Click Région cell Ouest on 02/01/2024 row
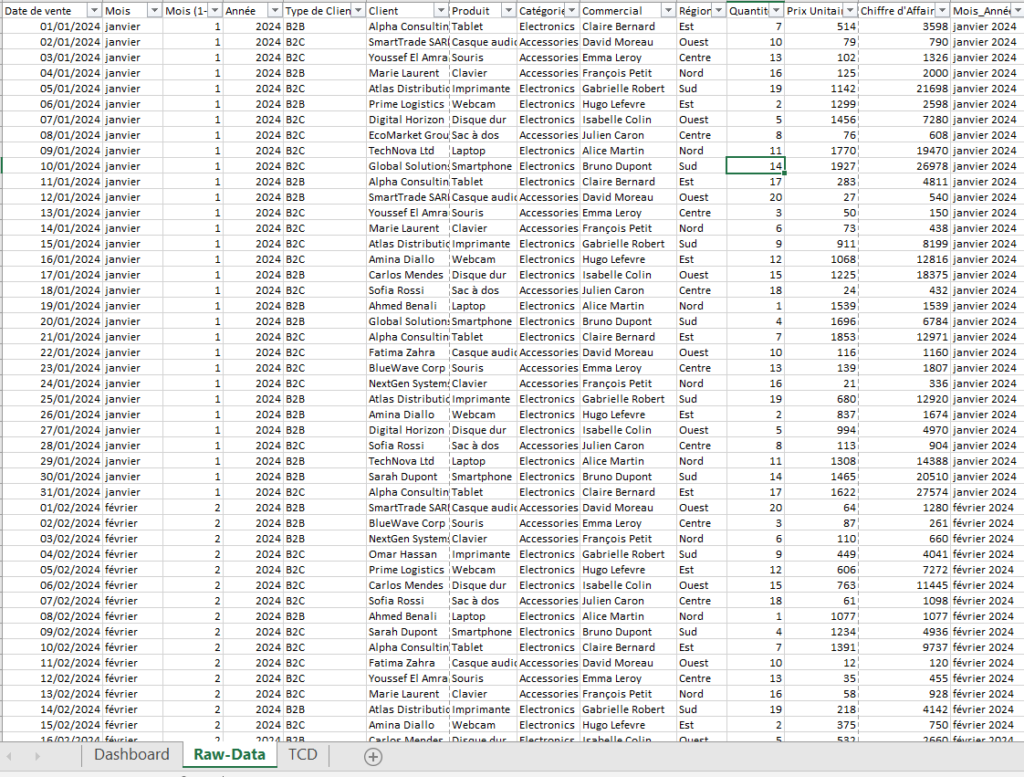This screenshot has width=1024, height=777. click(701, 42)
